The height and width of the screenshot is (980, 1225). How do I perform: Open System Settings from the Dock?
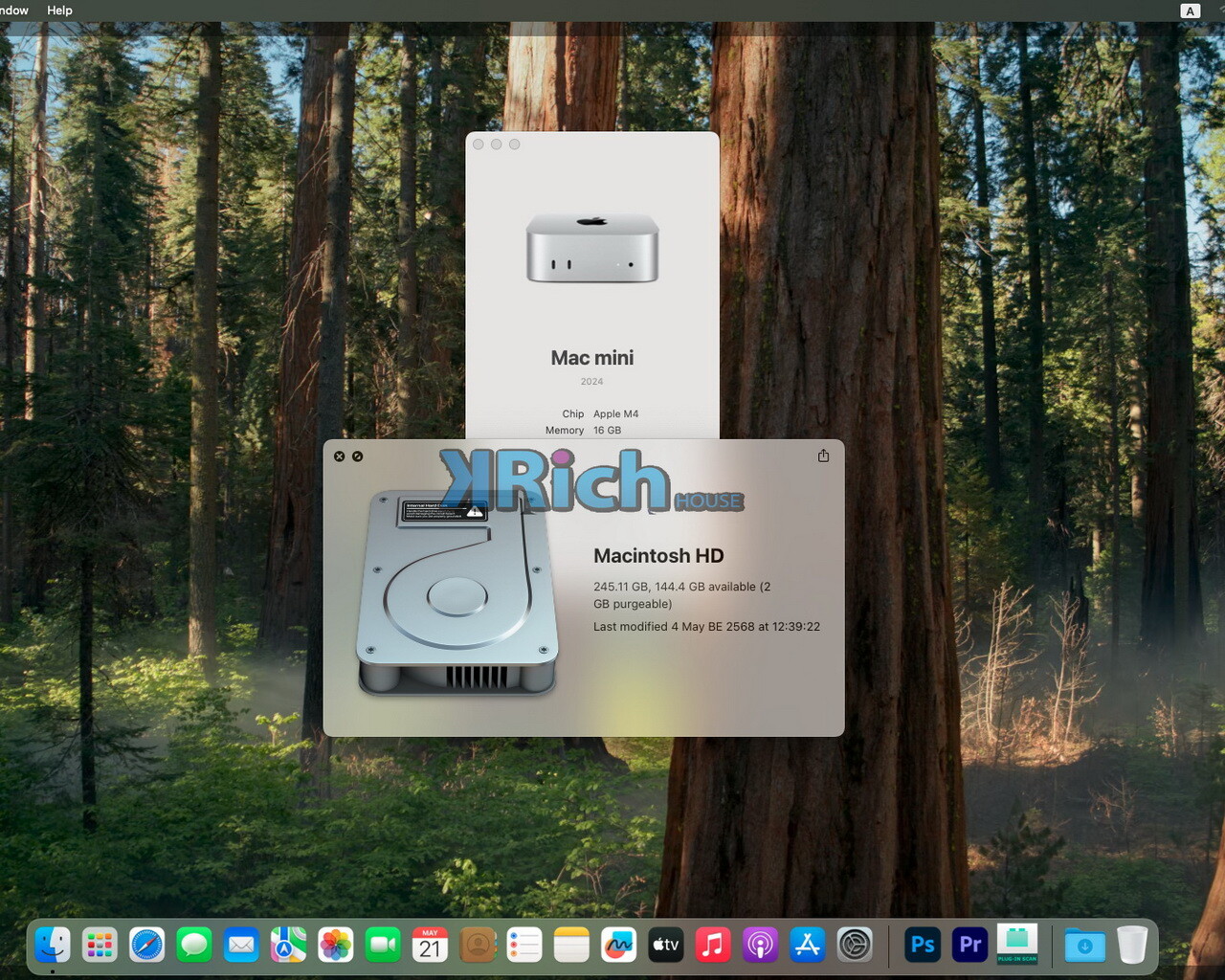855,946
